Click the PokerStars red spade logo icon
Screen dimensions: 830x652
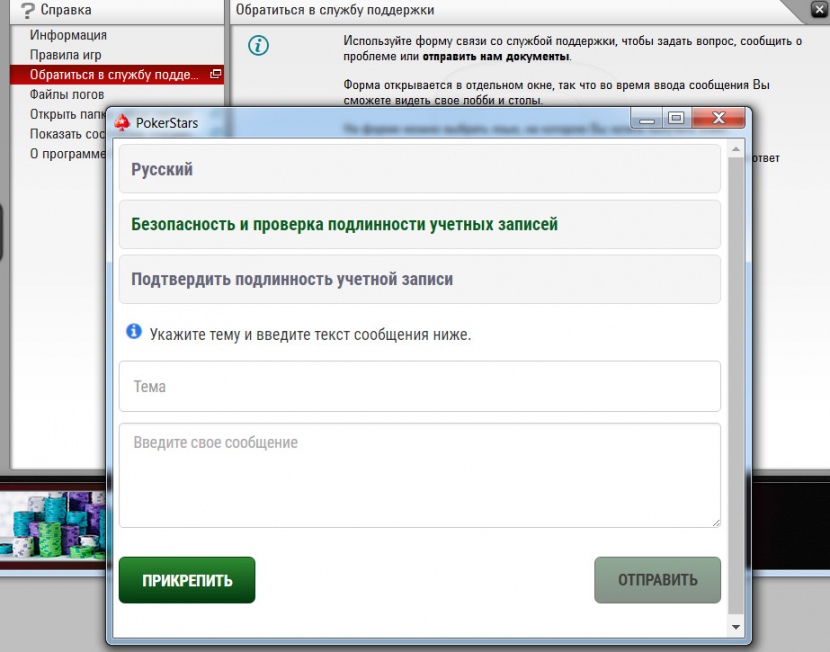coord(122,123)
